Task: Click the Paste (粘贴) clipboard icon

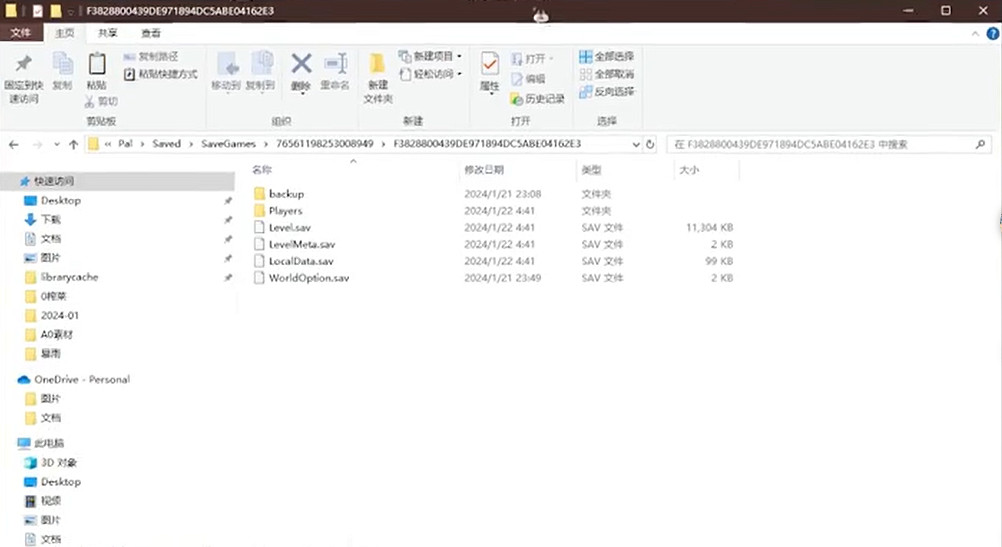Action: click(x=96, y=64)
